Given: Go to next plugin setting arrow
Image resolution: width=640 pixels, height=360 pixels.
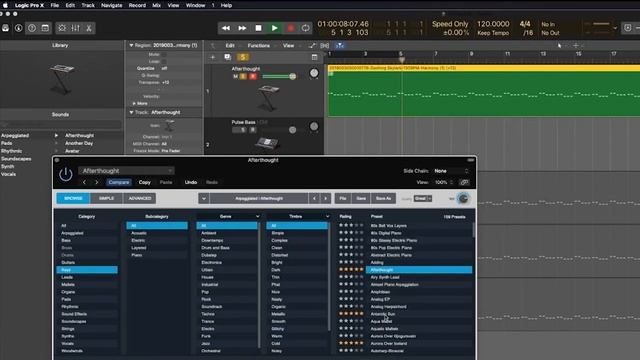Looking at the screenshot, I should click(x=97, y=182).
